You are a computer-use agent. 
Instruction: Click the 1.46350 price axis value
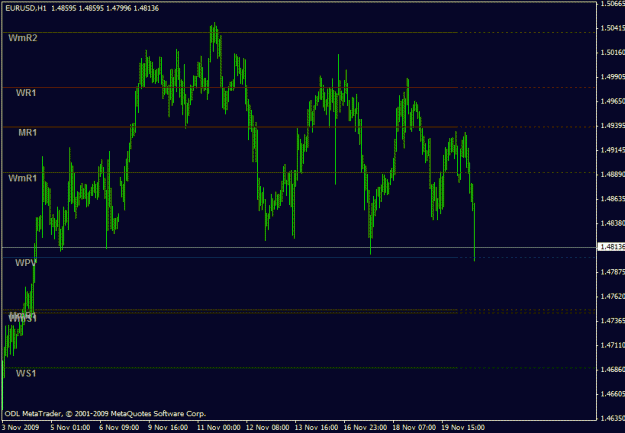click(613, 418)
